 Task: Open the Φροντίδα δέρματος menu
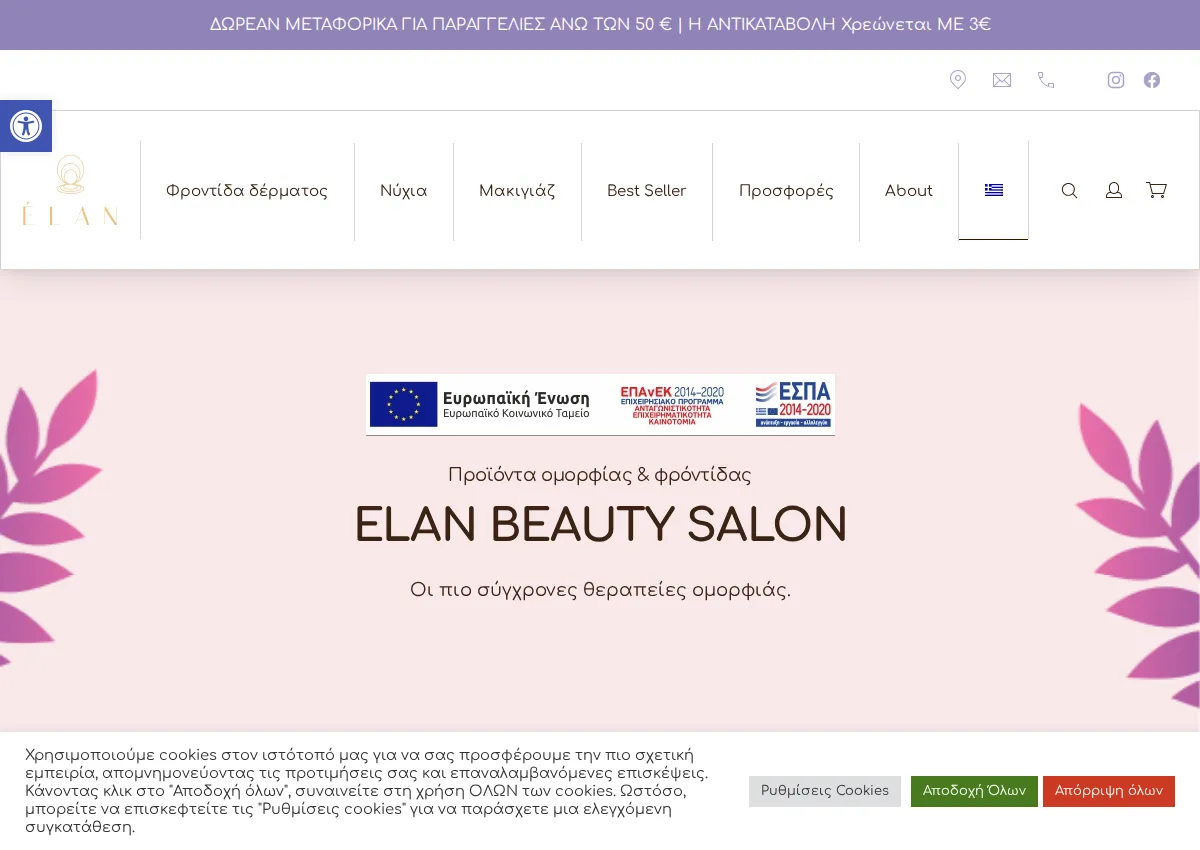click(x=247, y=191)
